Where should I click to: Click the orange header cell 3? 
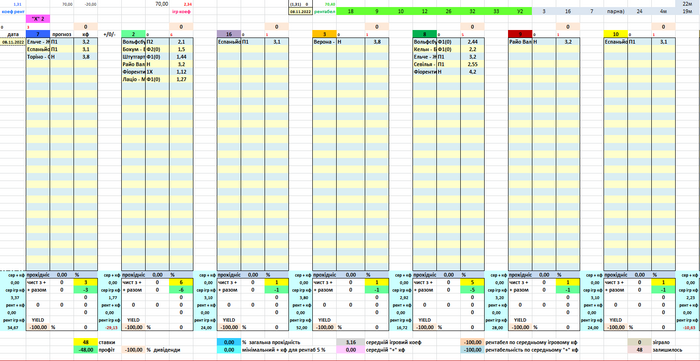[x=325, y=34]
